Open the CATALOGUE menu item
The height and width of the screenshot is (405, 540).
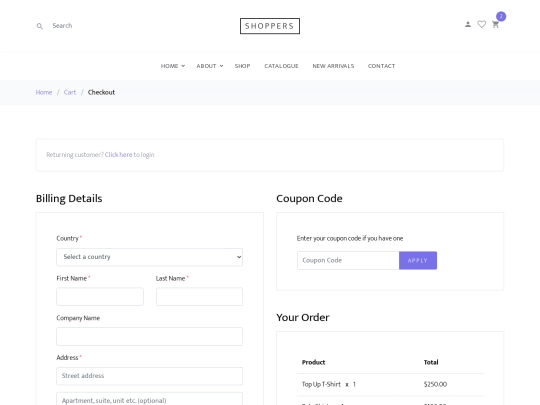tap(281, 66)
